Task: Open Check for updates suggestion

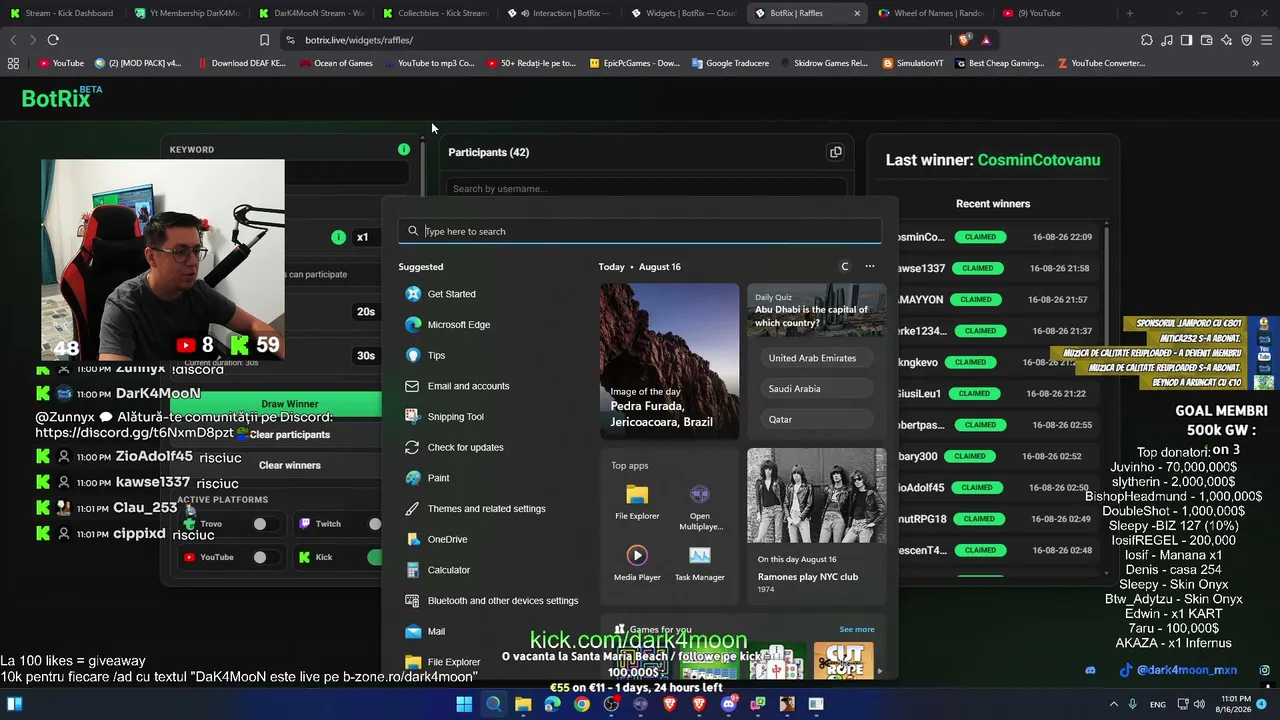Action: coord(454,447)
